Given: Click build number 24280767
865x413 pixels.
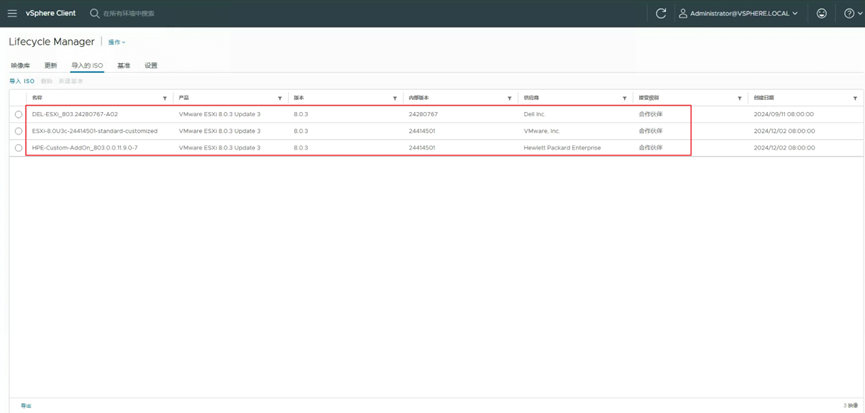Looking at the screenshot, I should 423,114.
